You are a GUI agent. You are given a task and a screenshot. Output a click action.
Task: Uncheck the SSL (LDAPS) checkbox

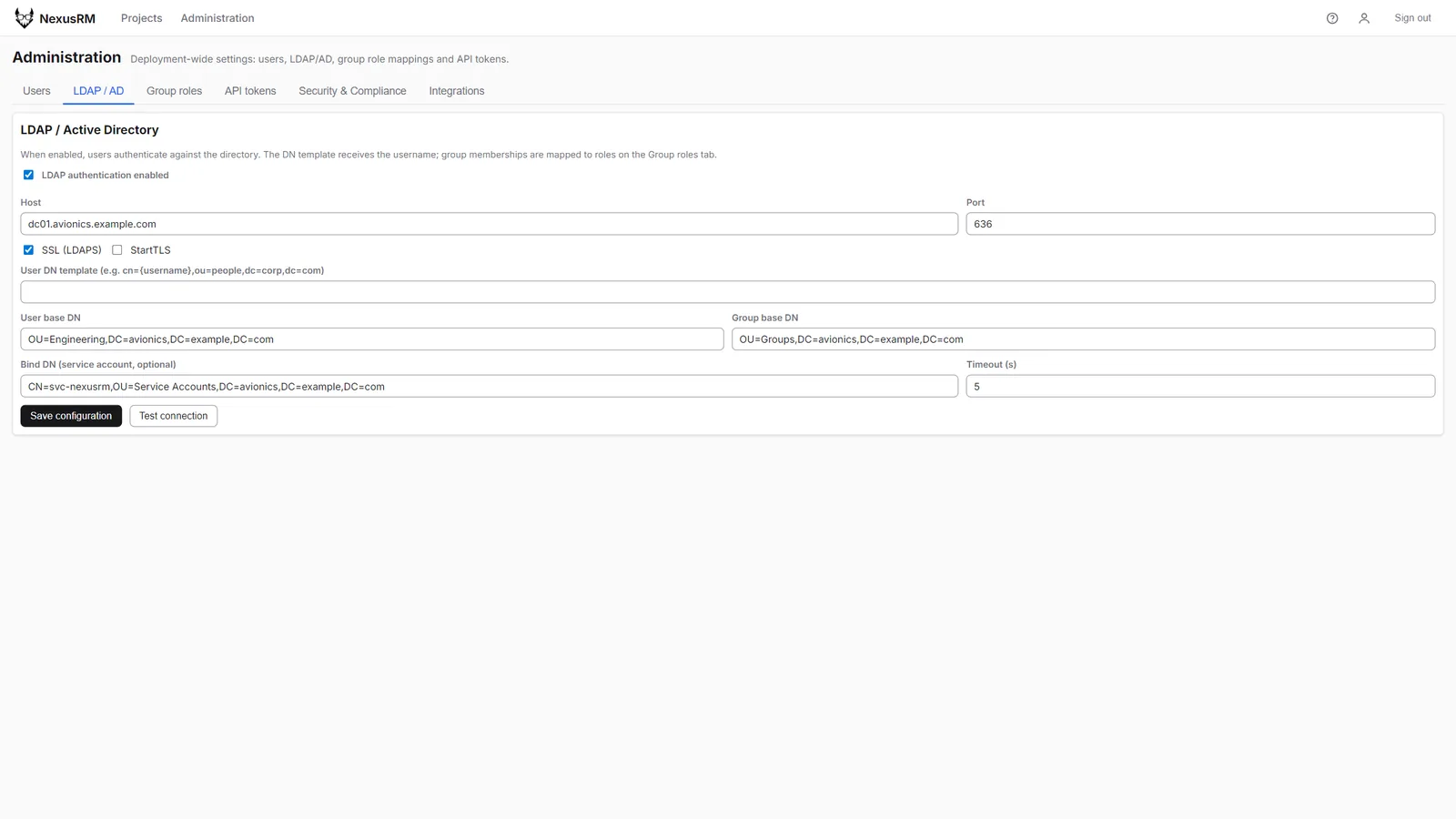[28, 249]
